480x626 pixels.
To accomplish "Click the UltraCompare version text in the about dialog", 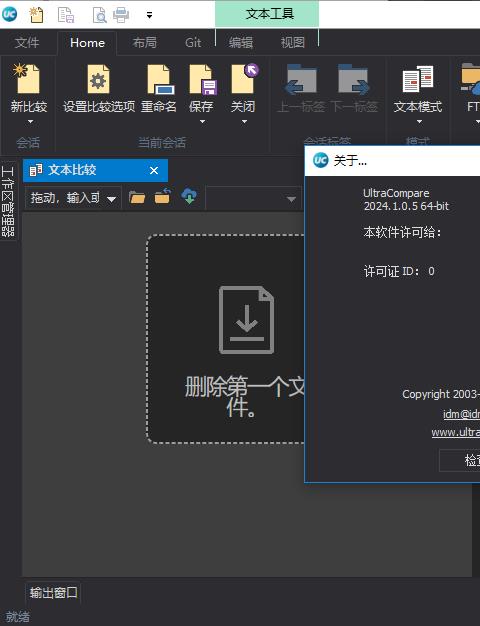I will (406, 200).
